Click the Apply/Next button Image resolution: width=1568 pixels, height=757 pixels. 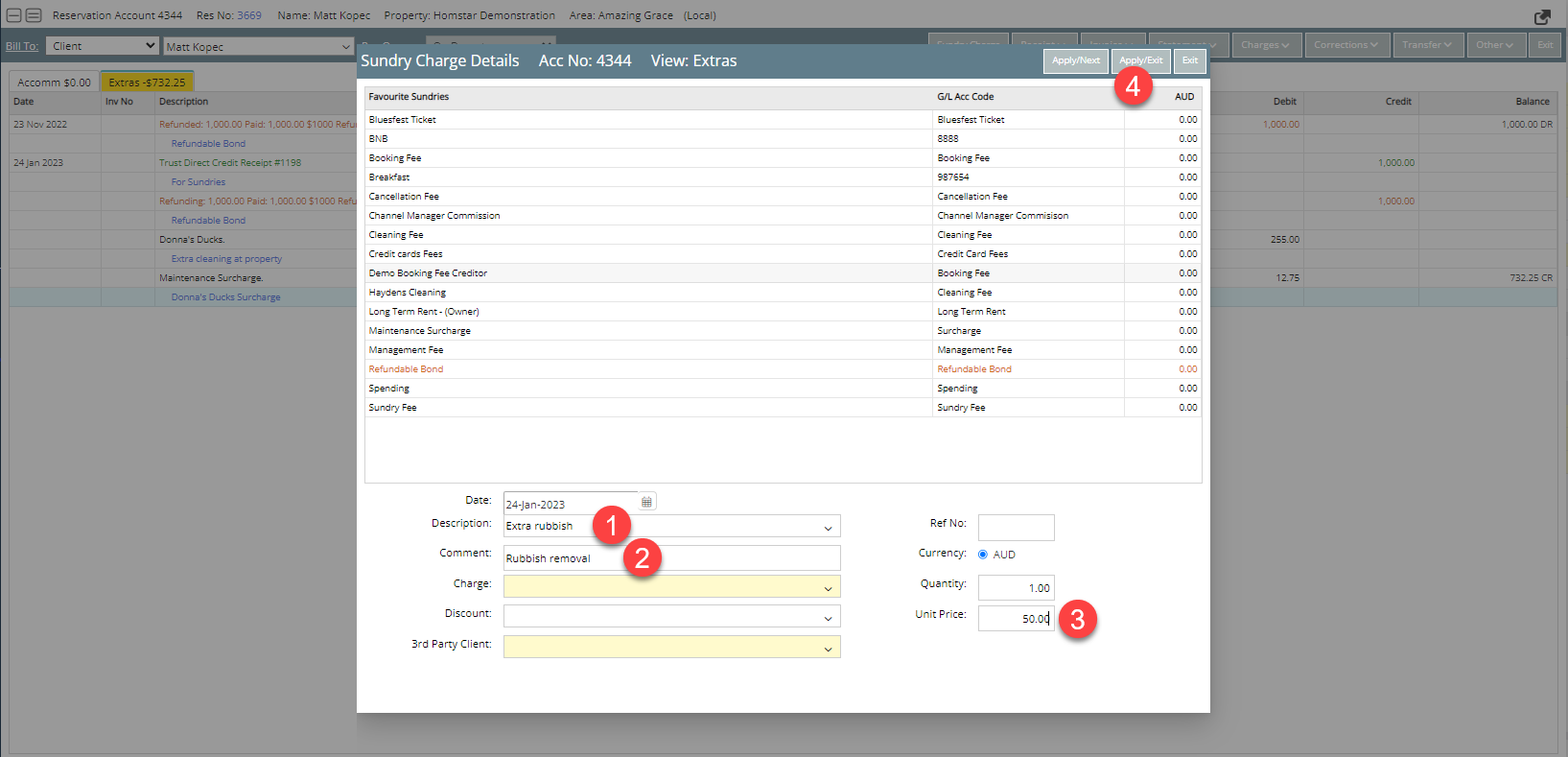tap(1075, 60)
